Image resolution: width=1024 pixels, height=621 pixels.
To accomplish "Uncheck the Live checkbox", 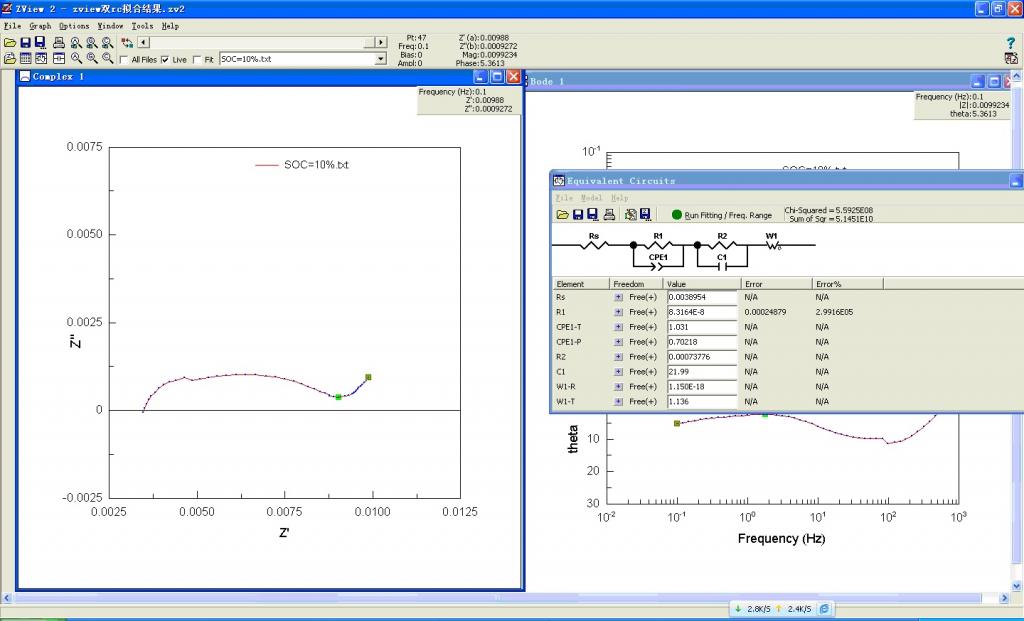I will pyautogui.click(x=165, y=59).
